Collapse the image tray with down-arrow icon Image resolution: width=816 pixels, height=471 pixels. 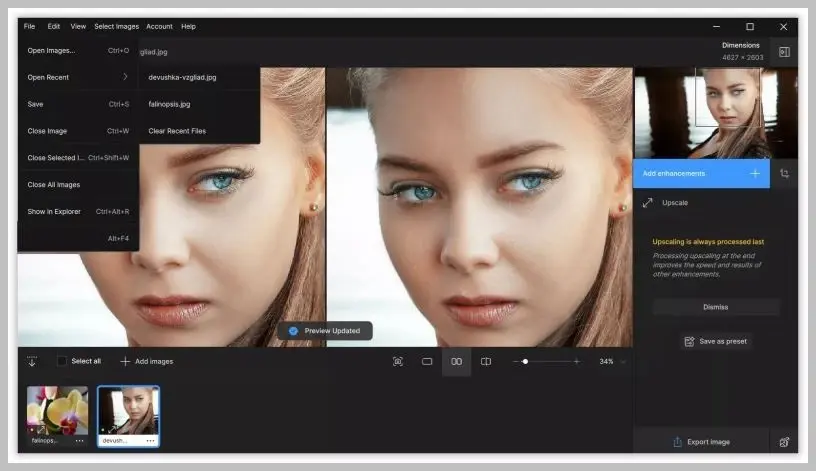32,361
